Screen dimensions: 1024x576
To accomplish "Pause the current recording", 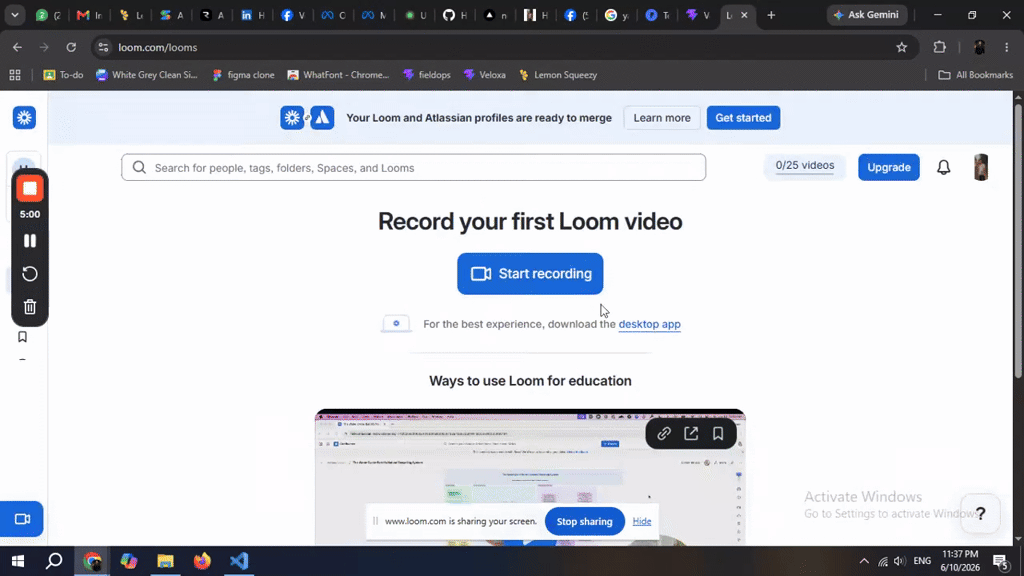I will pyautogui.click(x=29, y=241).
